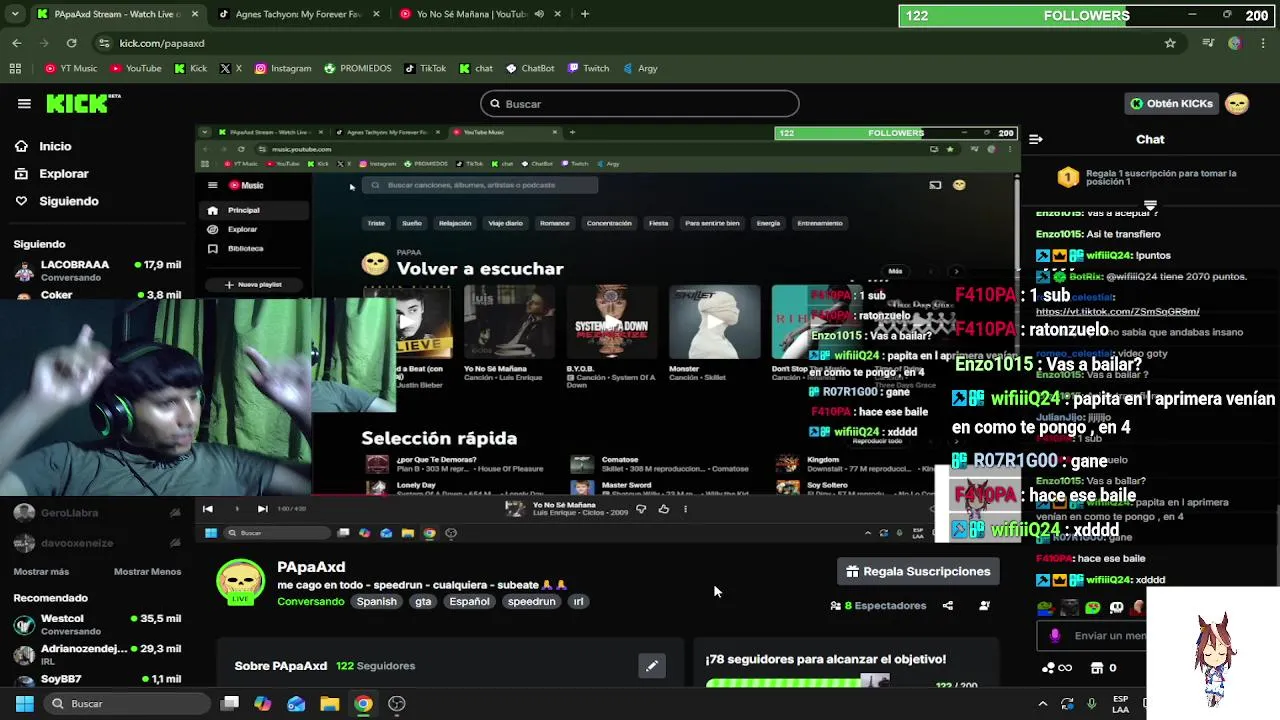Open the browser apps grid icon
This screenshot has height=720, width=1280.
click(x=15, y=68)
